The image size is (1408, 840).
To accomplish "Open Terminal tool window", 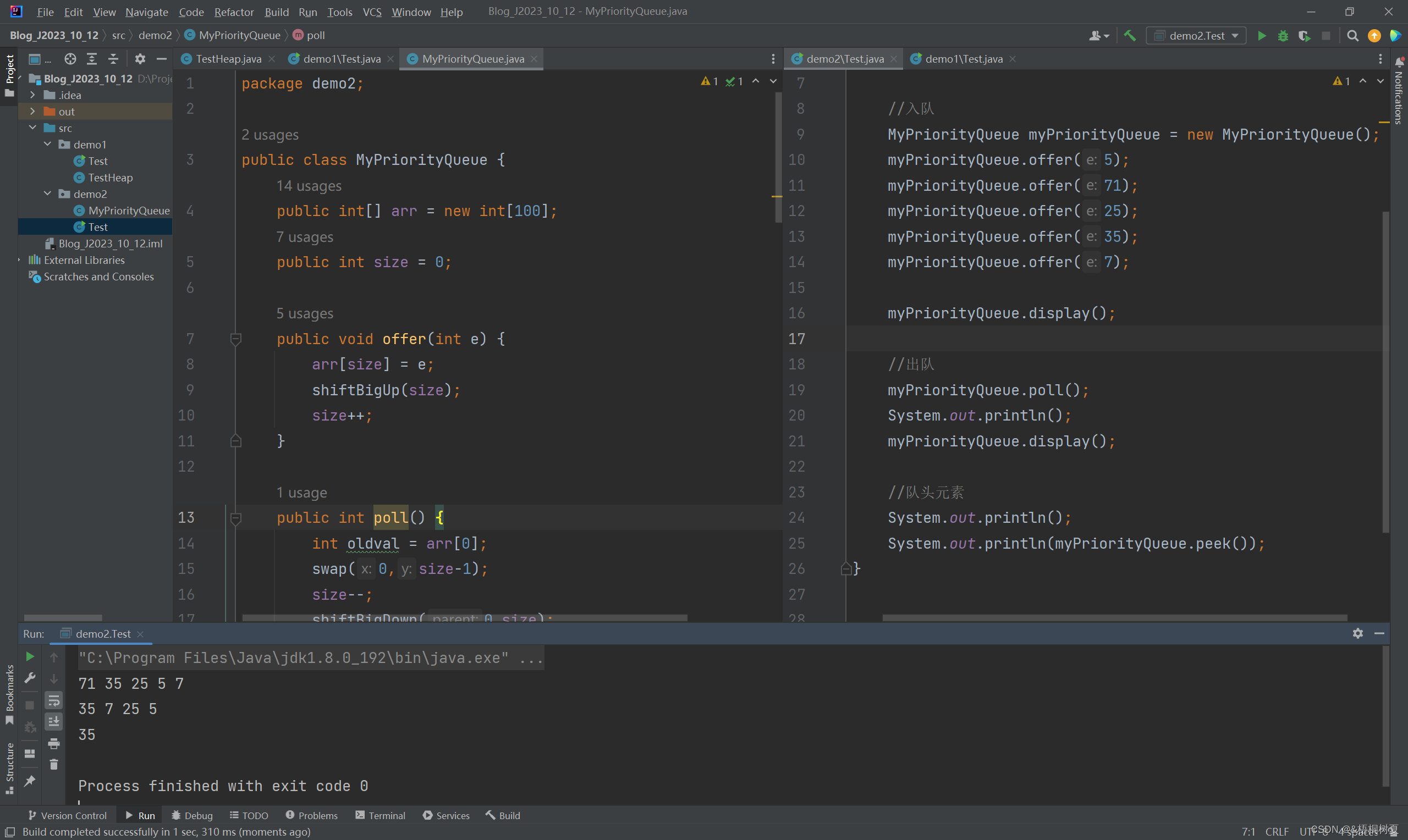I will (381, 815).
